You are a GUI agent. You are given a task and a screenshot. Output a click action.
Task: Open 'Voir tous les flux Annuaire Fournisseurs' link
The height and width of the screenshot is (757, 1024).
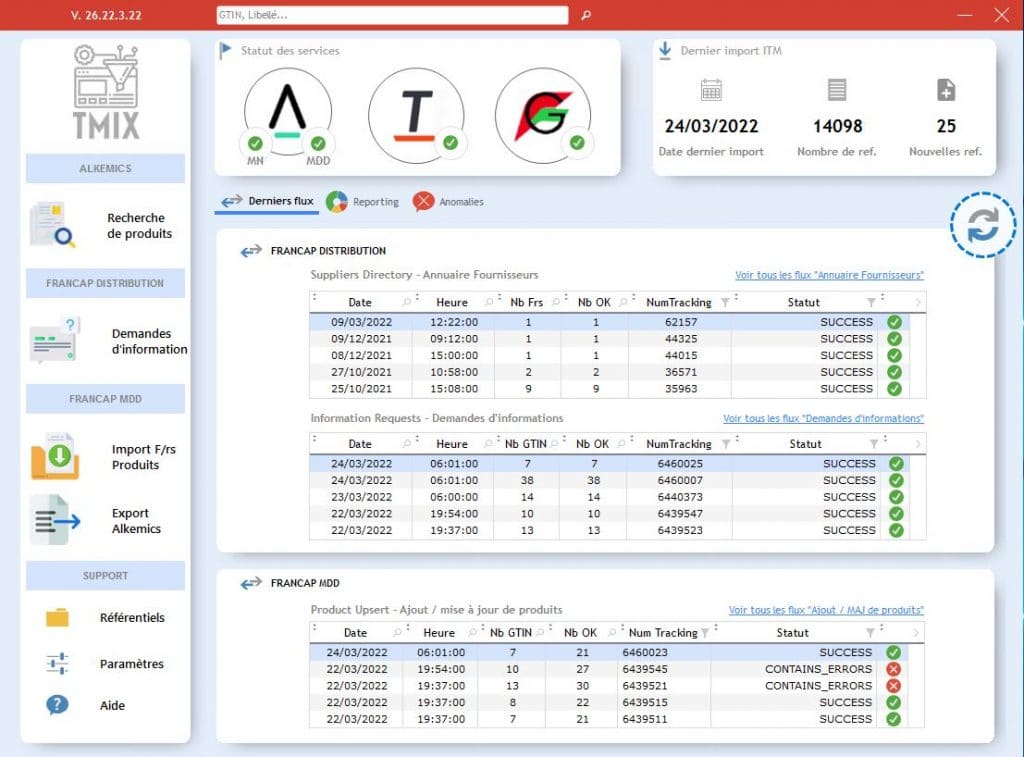pyautogui.click(x=829, y=275)
